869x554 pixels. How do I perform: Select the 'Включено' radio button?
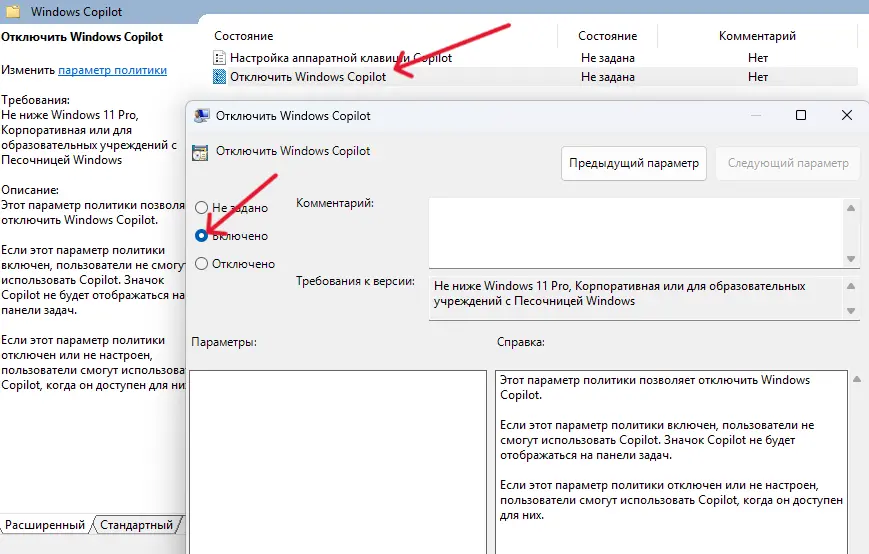point(201,235)
